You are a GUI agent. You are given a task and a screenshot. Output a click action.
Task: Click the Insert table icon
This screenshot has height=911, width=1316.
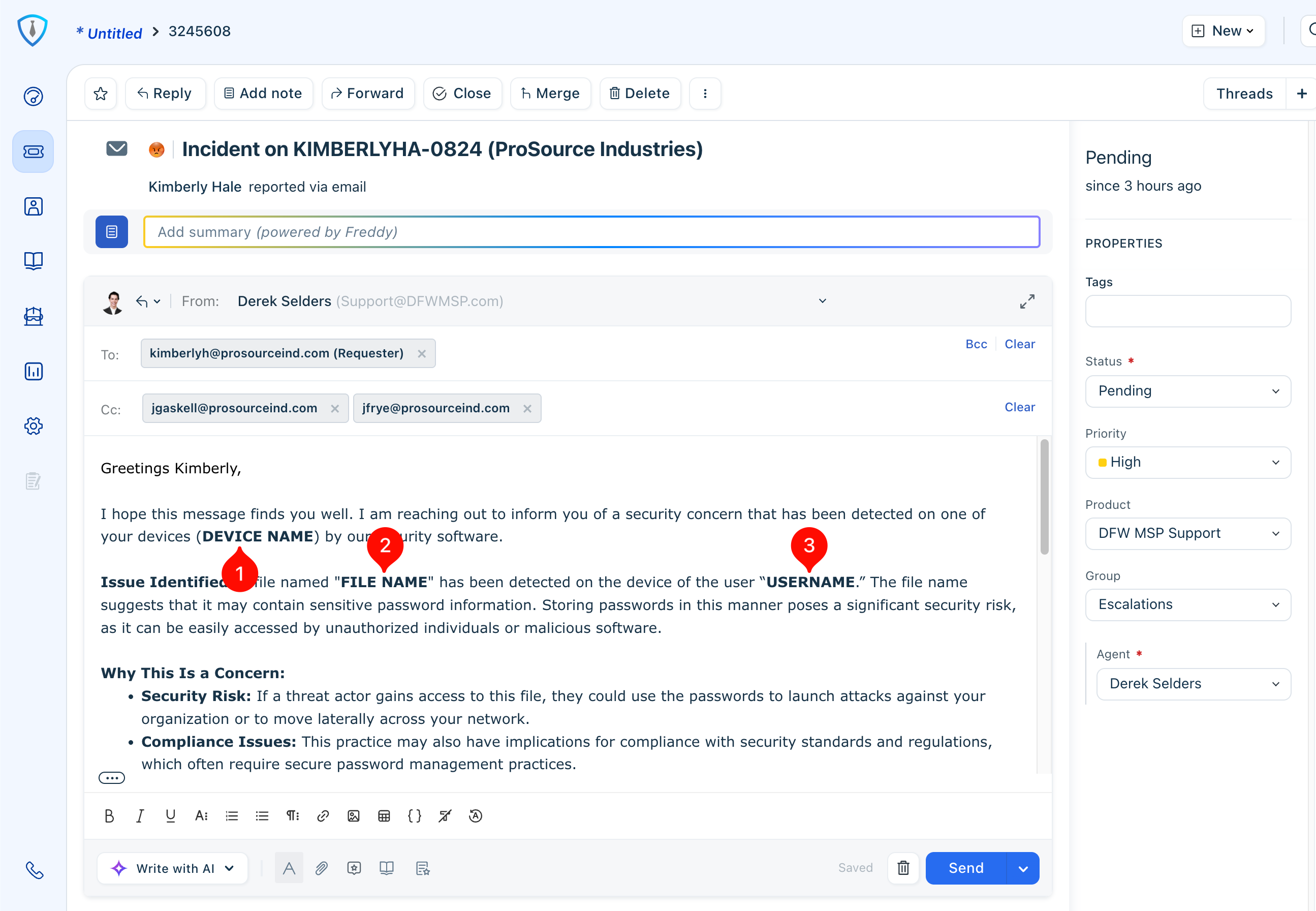384,816
